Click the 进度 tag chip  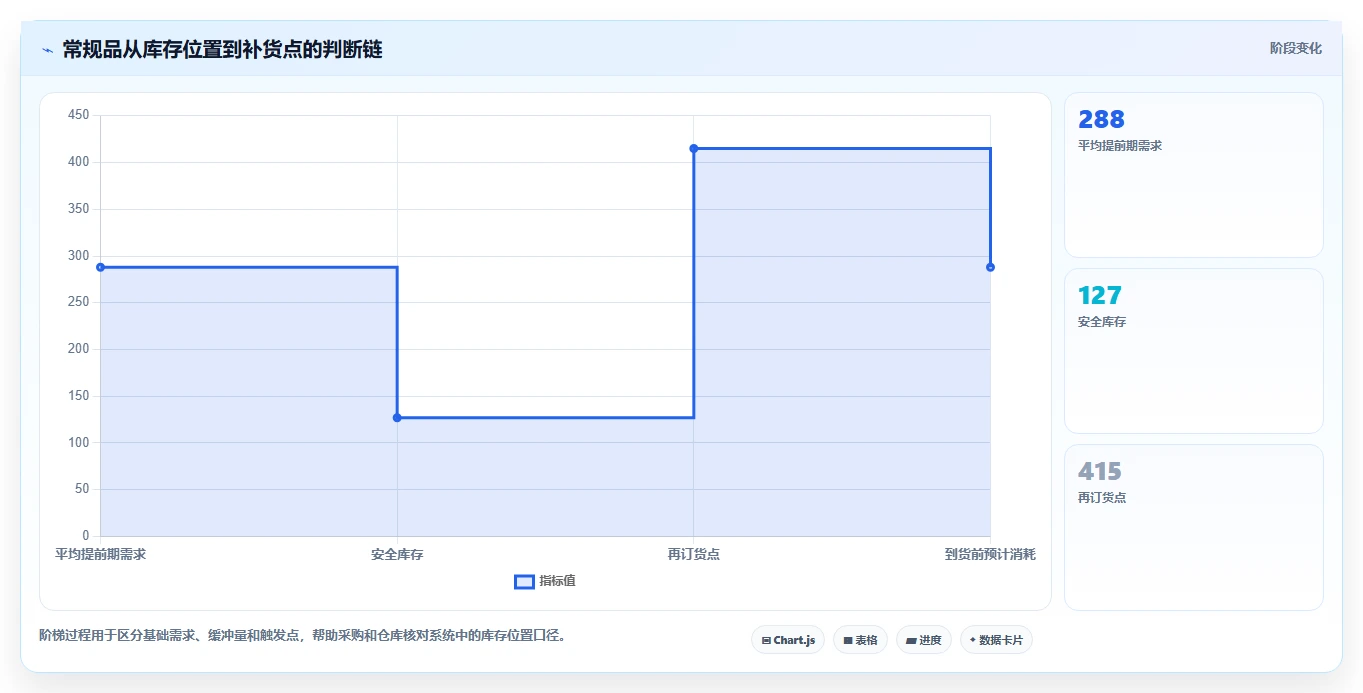click(923, 640)
